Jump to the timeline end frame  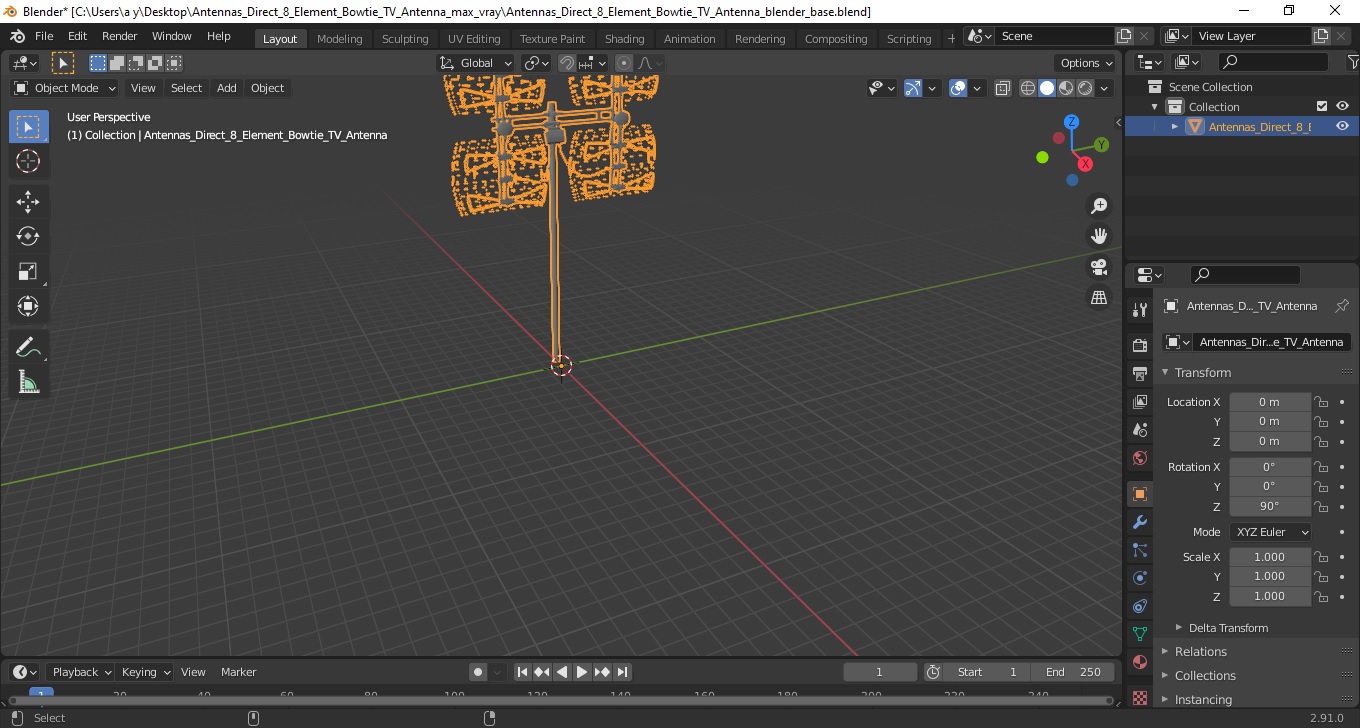tap(622, 672)
